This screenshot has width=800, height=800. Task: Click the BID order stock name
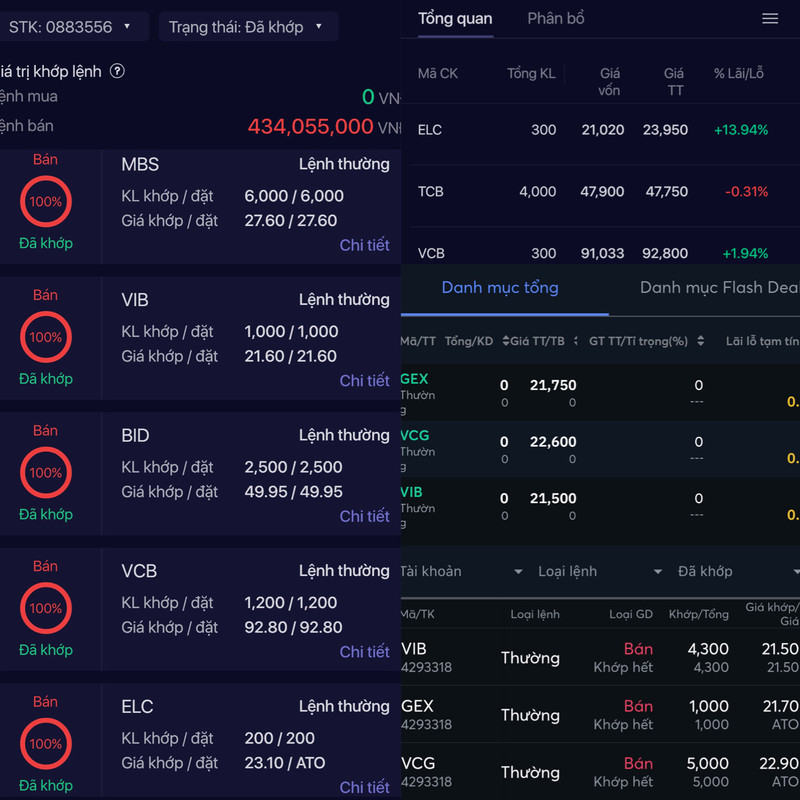pyautogui.click(x=135, y=436)
